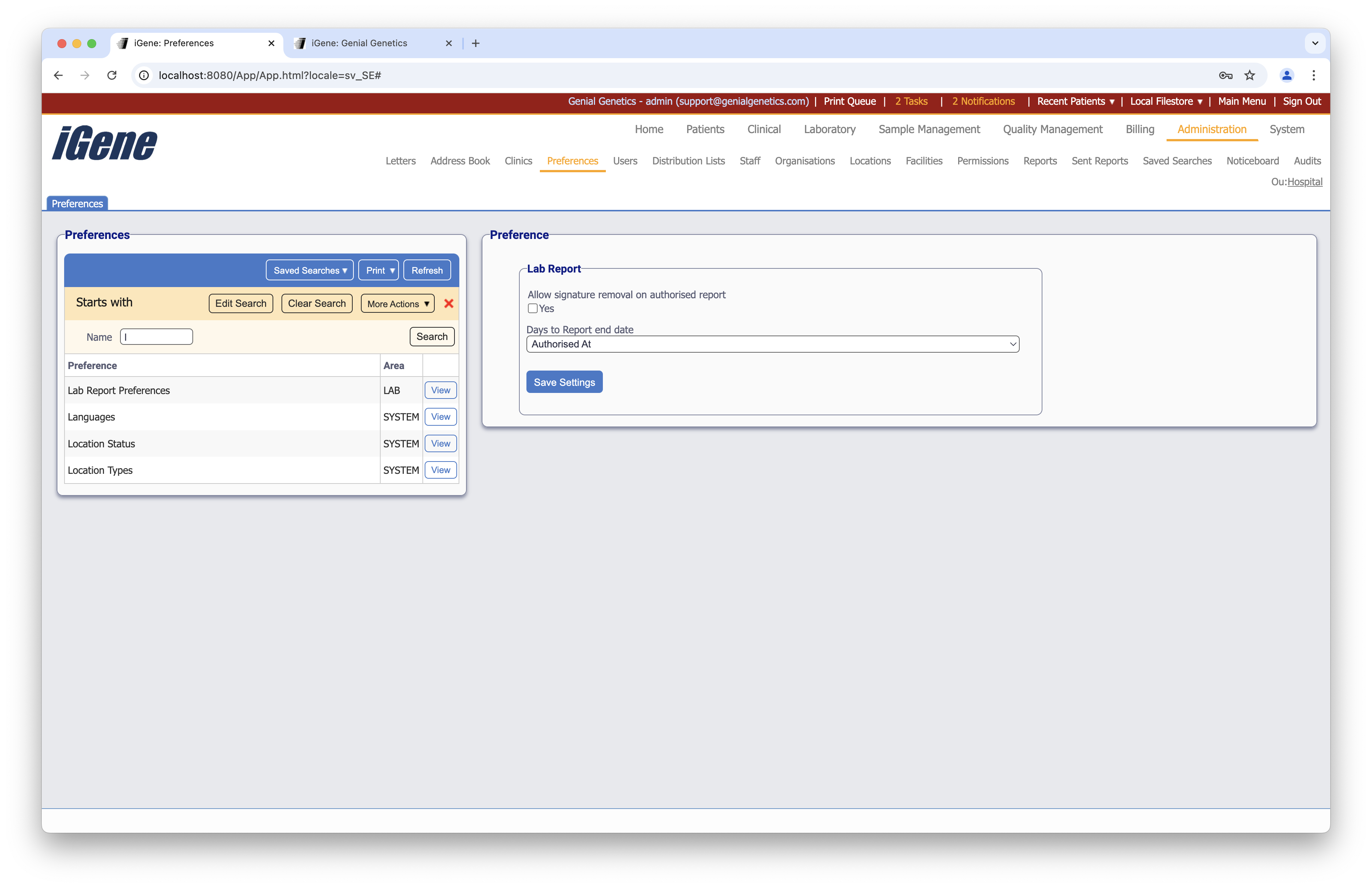
Task: Enable Yes for signature removal checkbox
Action: 533,308
